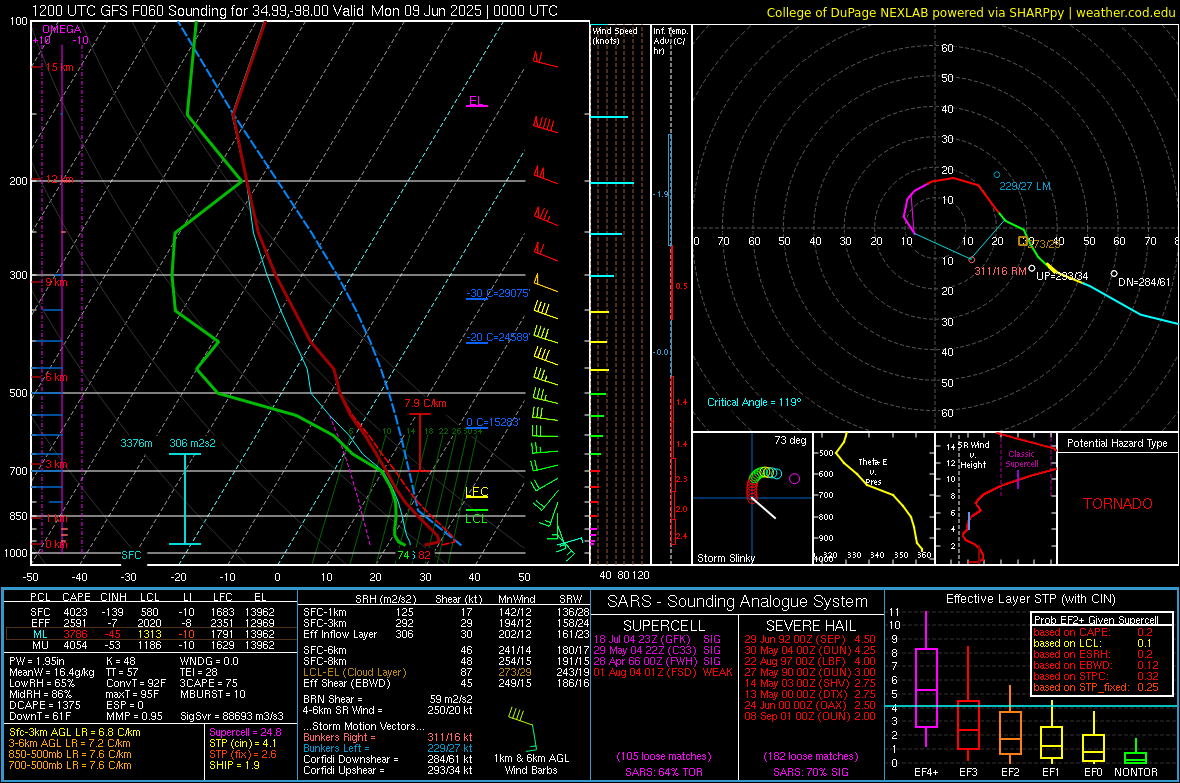Click the 306 m2s2 effective inflow label
The height and width of the screenshot is (783, 1180).
tap(192, 443)
